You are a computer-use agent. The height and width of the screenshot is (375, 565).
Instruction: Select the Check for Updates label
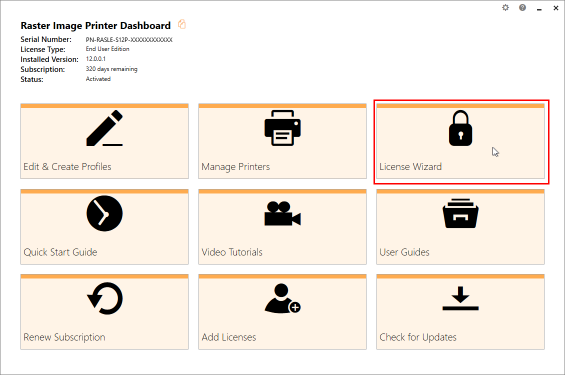coord(418,337)
